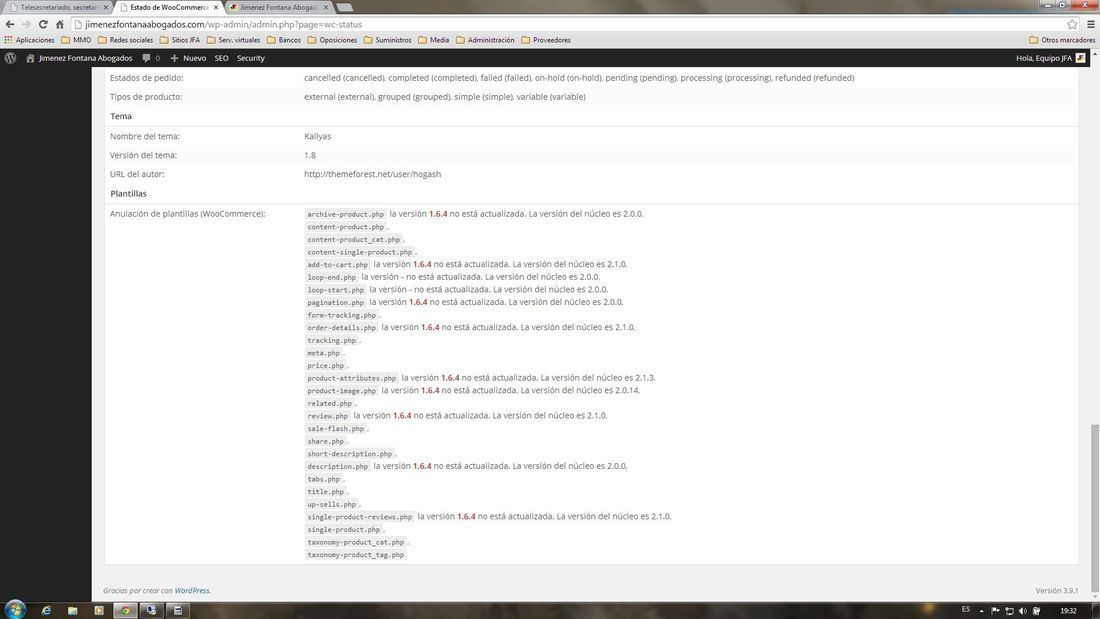Open the Hola, Equipo JFA account menu
The width and height of the screenshot is (1100, 619).
click(1050, 58)
